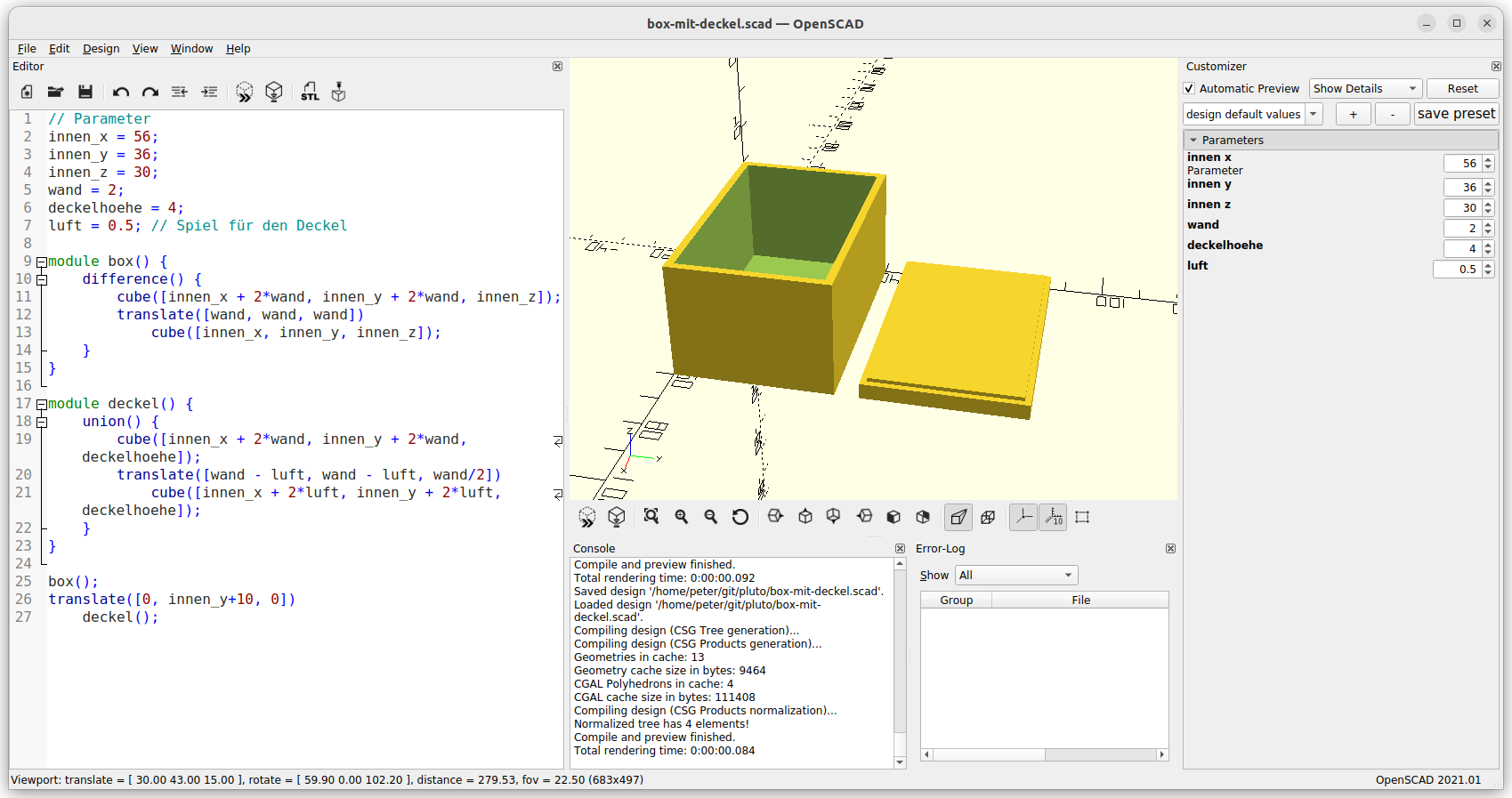The height and width of the screenshot is (798, 1512).
Task: Click the Open file folder icon
Action: 55,92
